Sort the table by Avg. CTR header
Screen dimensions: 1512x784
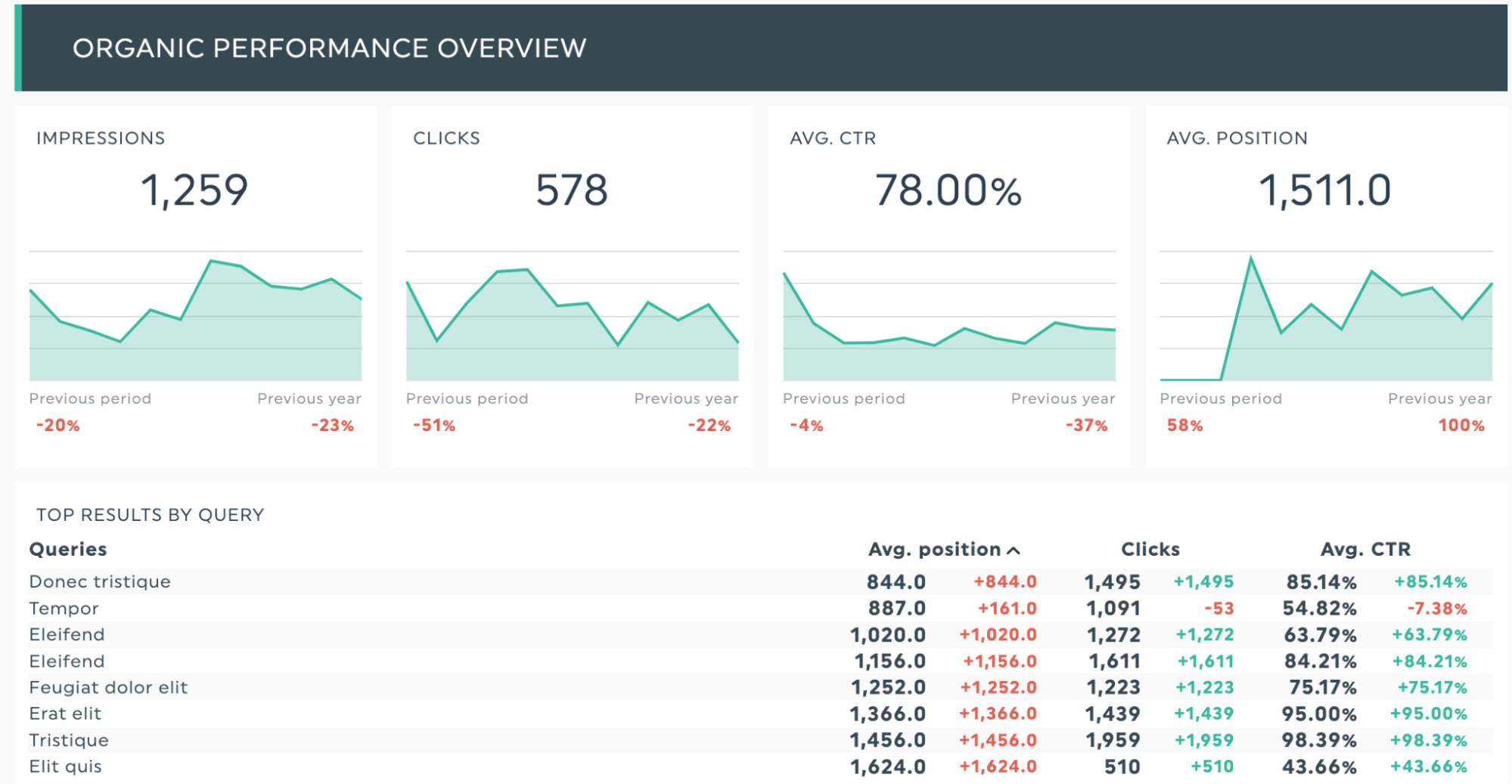[1365, 550]
